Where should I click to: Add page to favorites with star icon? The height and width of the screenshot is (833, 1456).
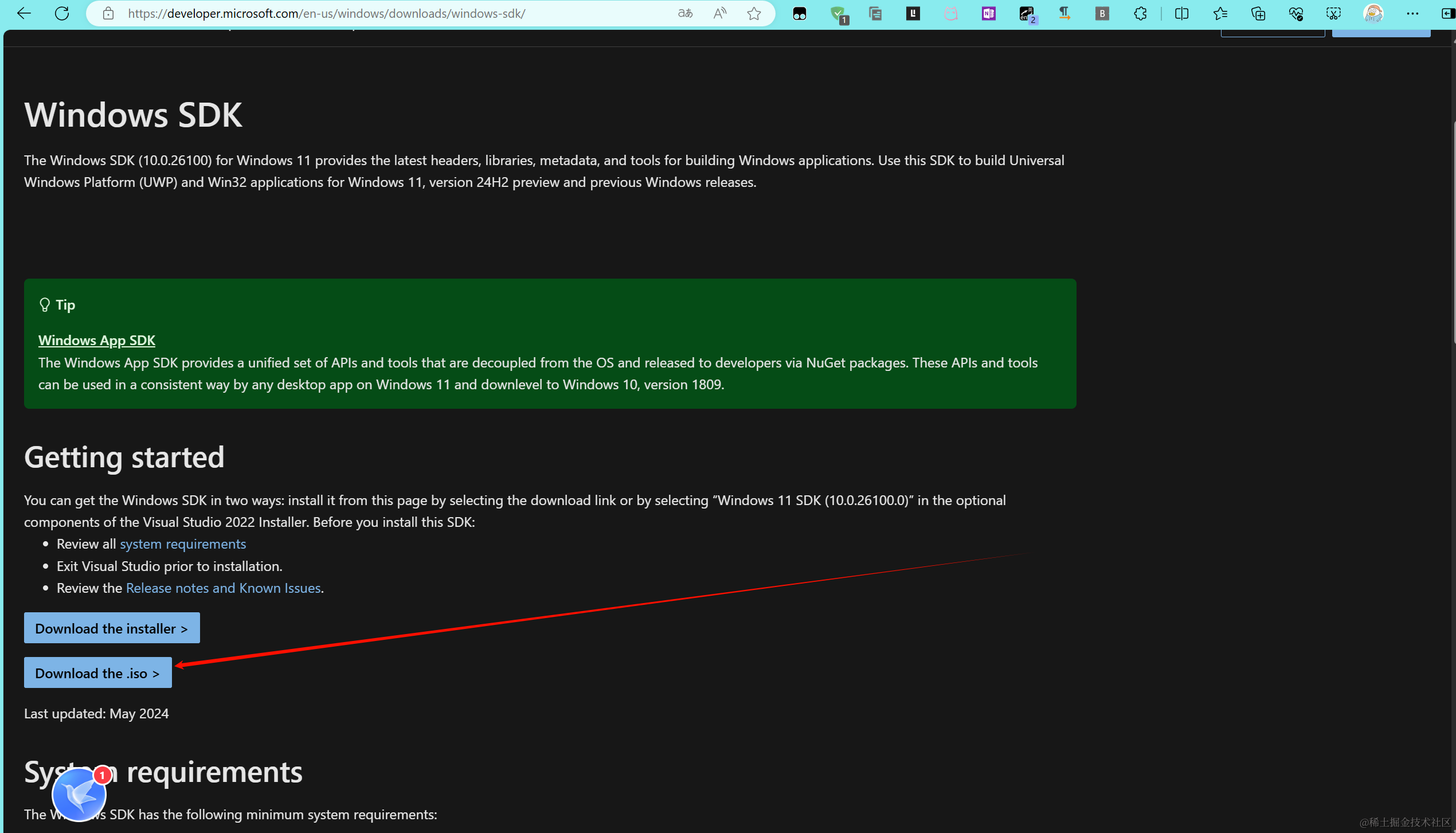click(x=754, y=13)
